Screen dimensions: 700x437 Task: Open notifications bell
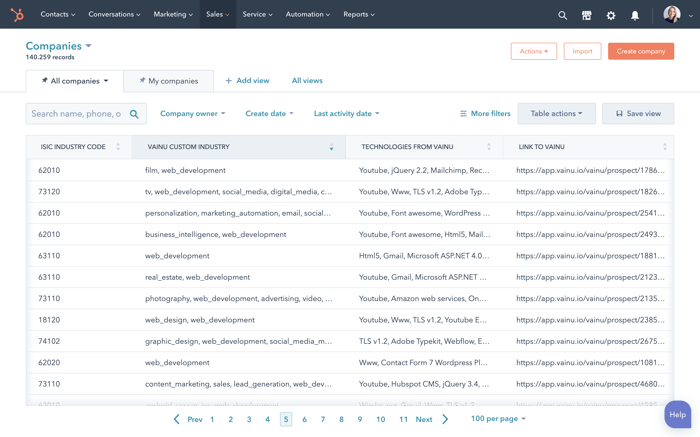pos(635,15)
